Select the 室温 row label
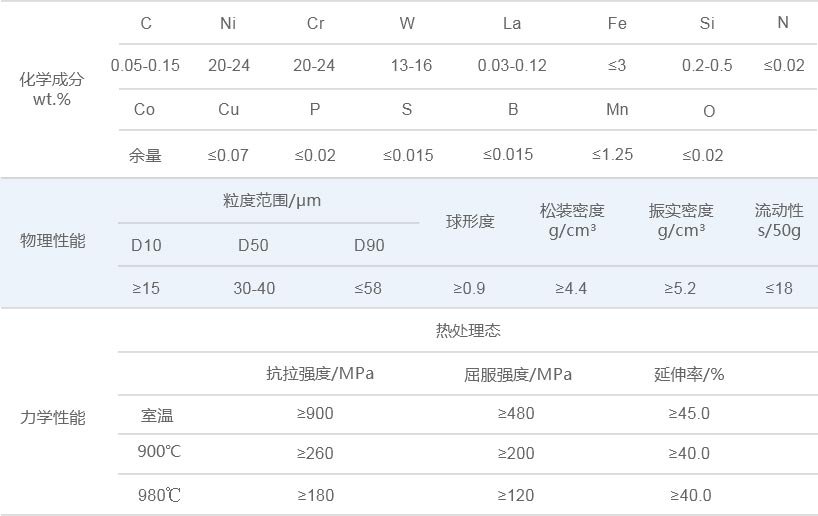The image size is (818, 516). pos(158,414)
